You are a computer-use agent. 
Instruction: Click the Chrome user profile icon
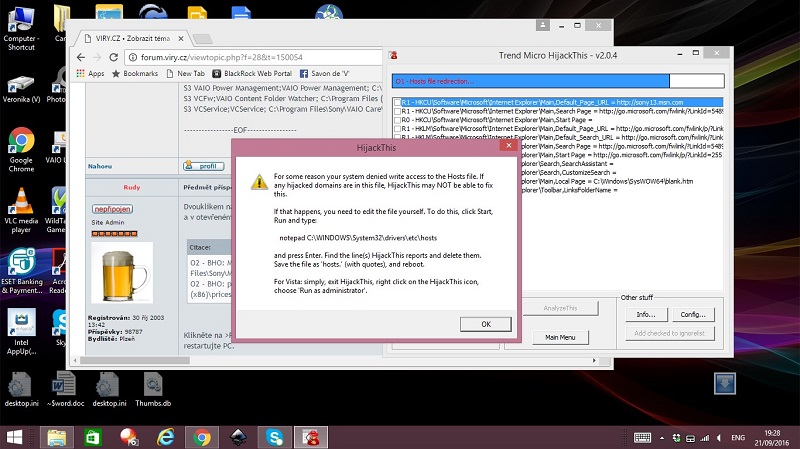coord(542,25)
